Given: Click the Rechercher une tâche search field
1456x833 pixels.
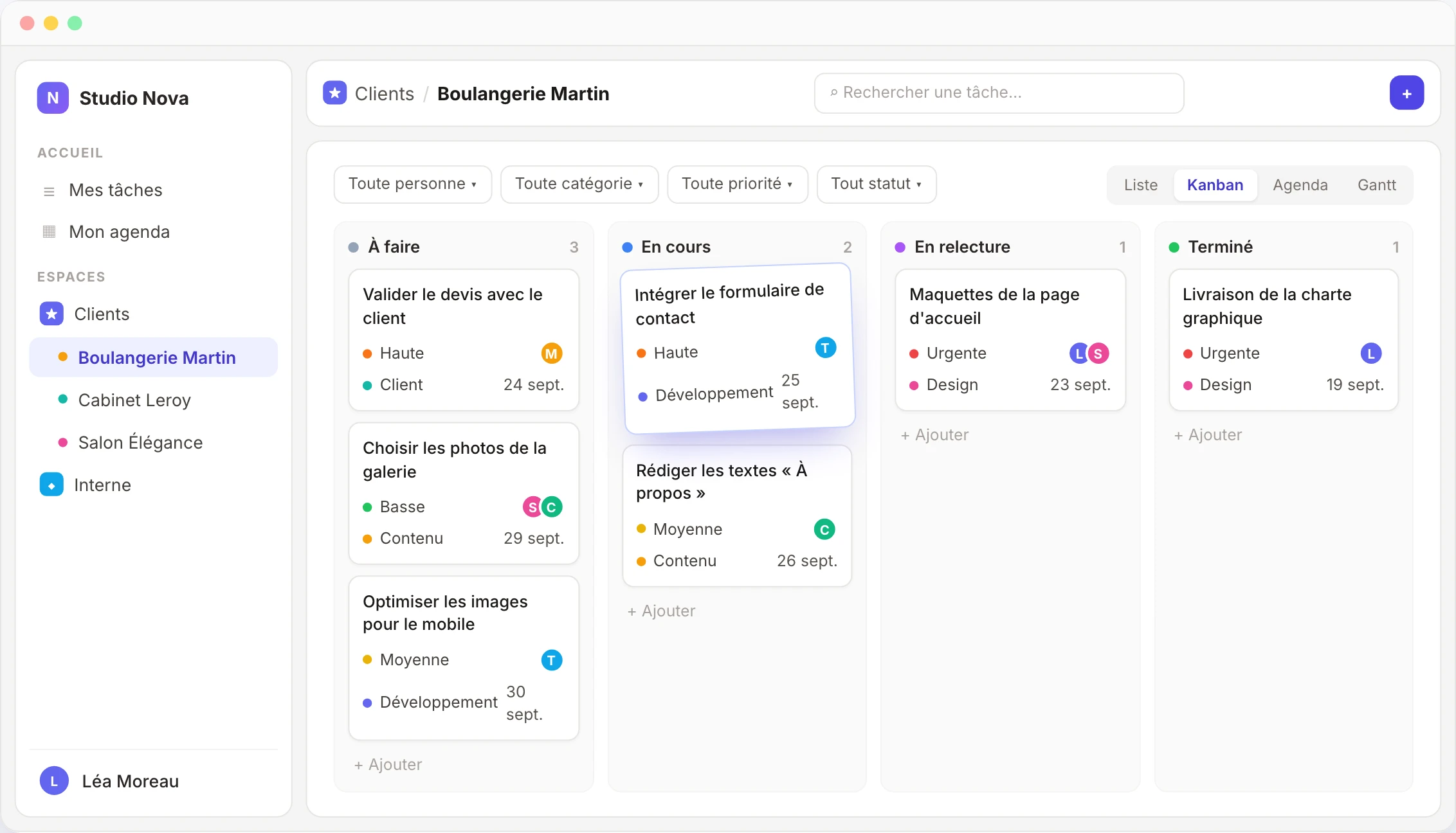Looking at the screenshot, I should tap(999, 93).
